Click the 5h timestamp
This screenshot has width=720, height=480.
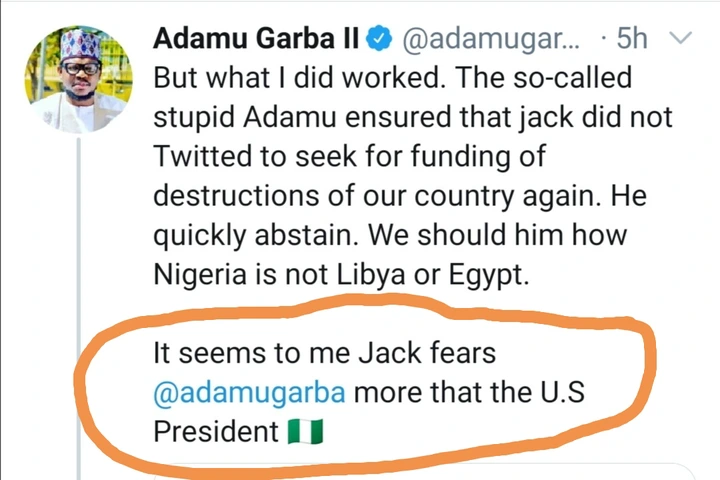coord(631,40)
